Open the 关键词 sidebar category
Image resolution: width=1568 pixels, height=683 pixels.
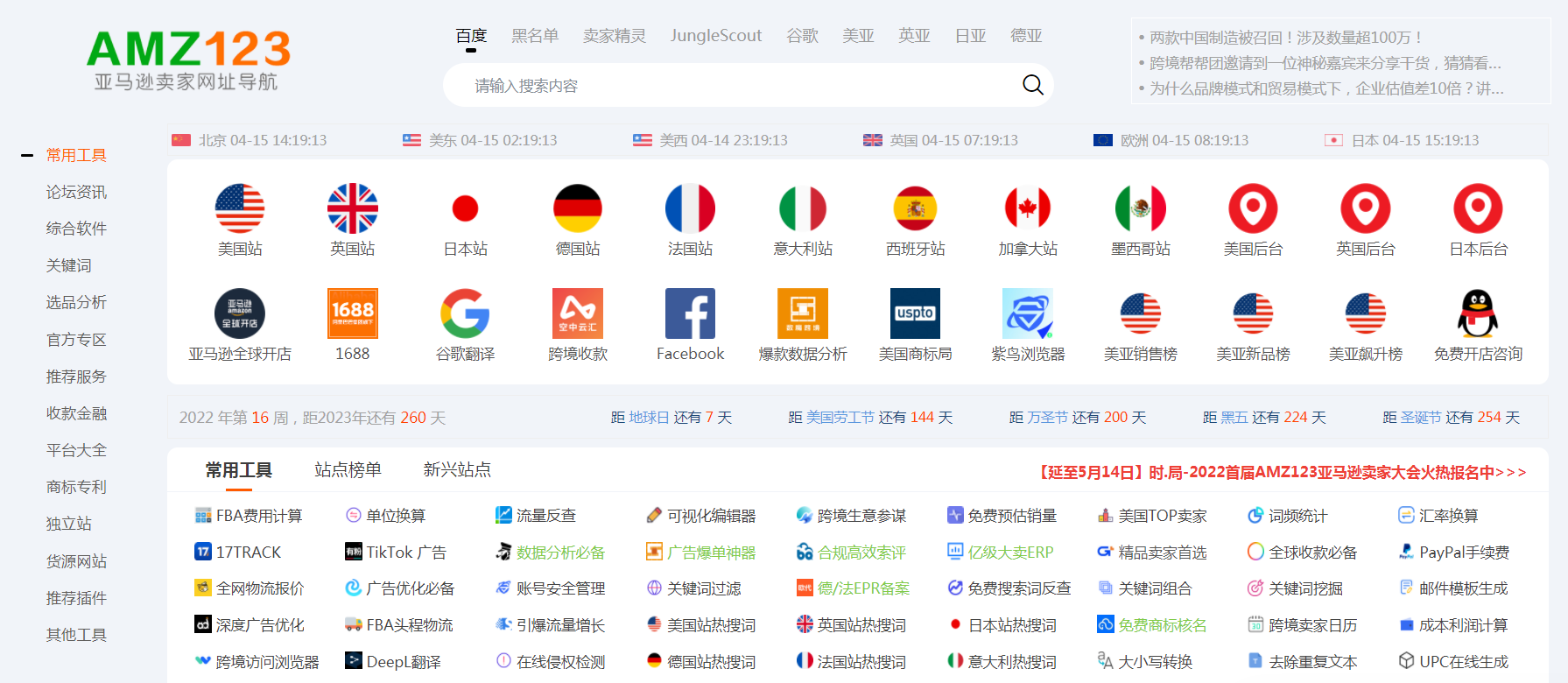68,265
